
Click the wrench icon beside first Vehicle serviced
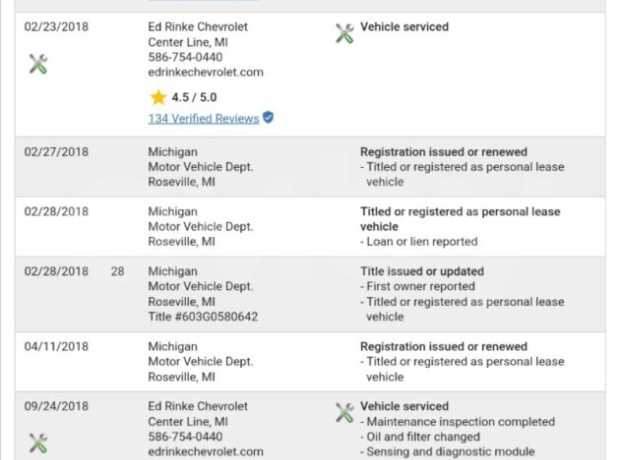[344, 33]
